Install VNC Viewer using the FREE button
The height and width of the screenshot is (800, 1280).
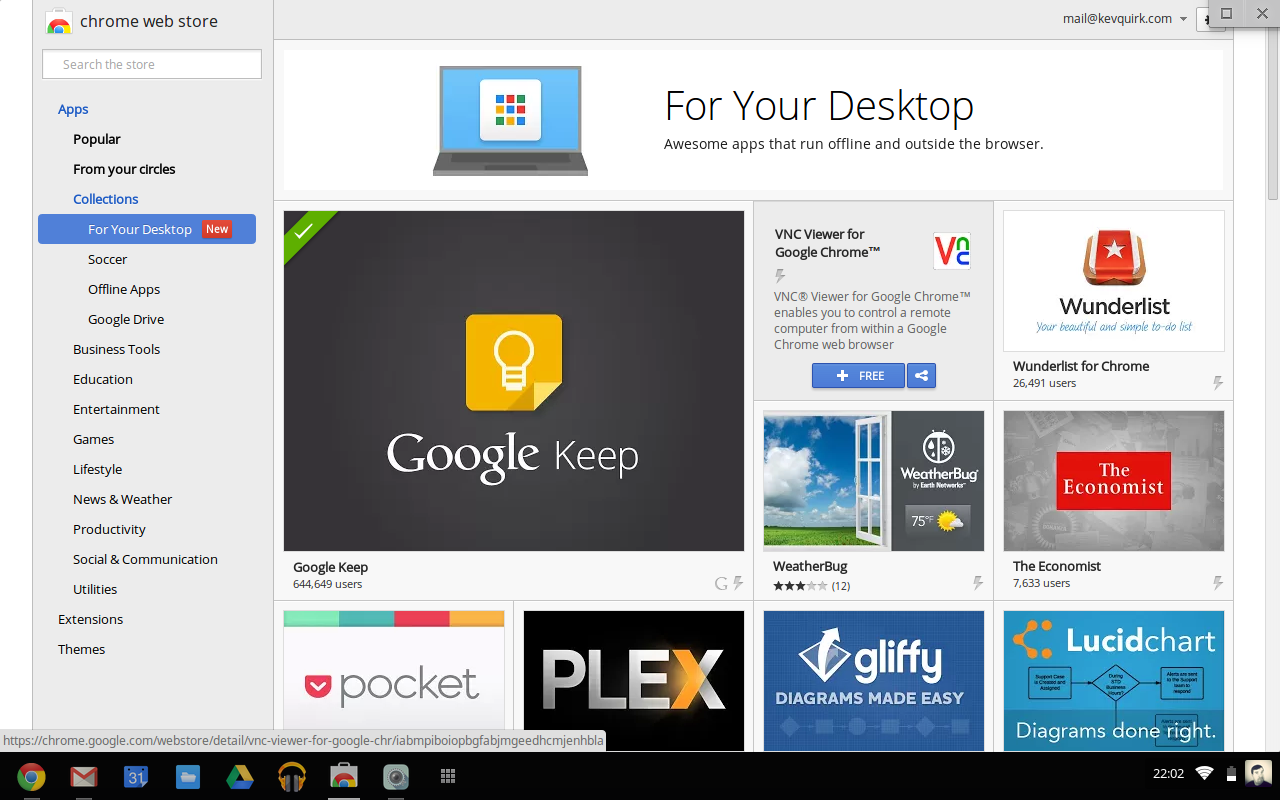tap(858, 376)
